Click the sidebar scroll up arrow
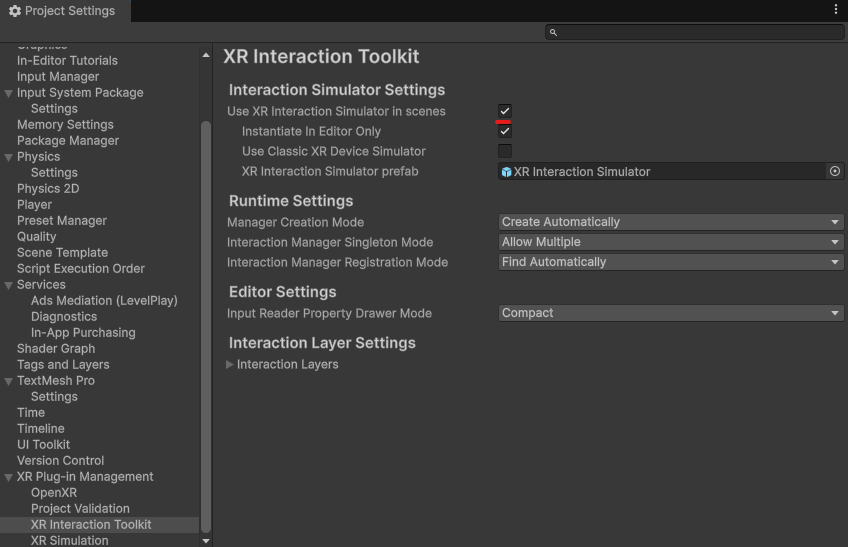This screenshot has width=848, height=547. (x=206, y=55)
